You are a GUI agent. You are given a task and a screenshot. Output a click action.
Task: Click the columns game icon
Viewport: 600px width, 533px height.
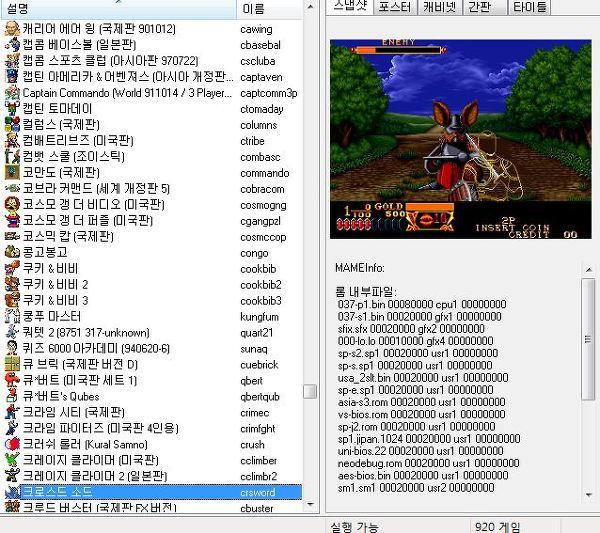click(x=12, y=125)
